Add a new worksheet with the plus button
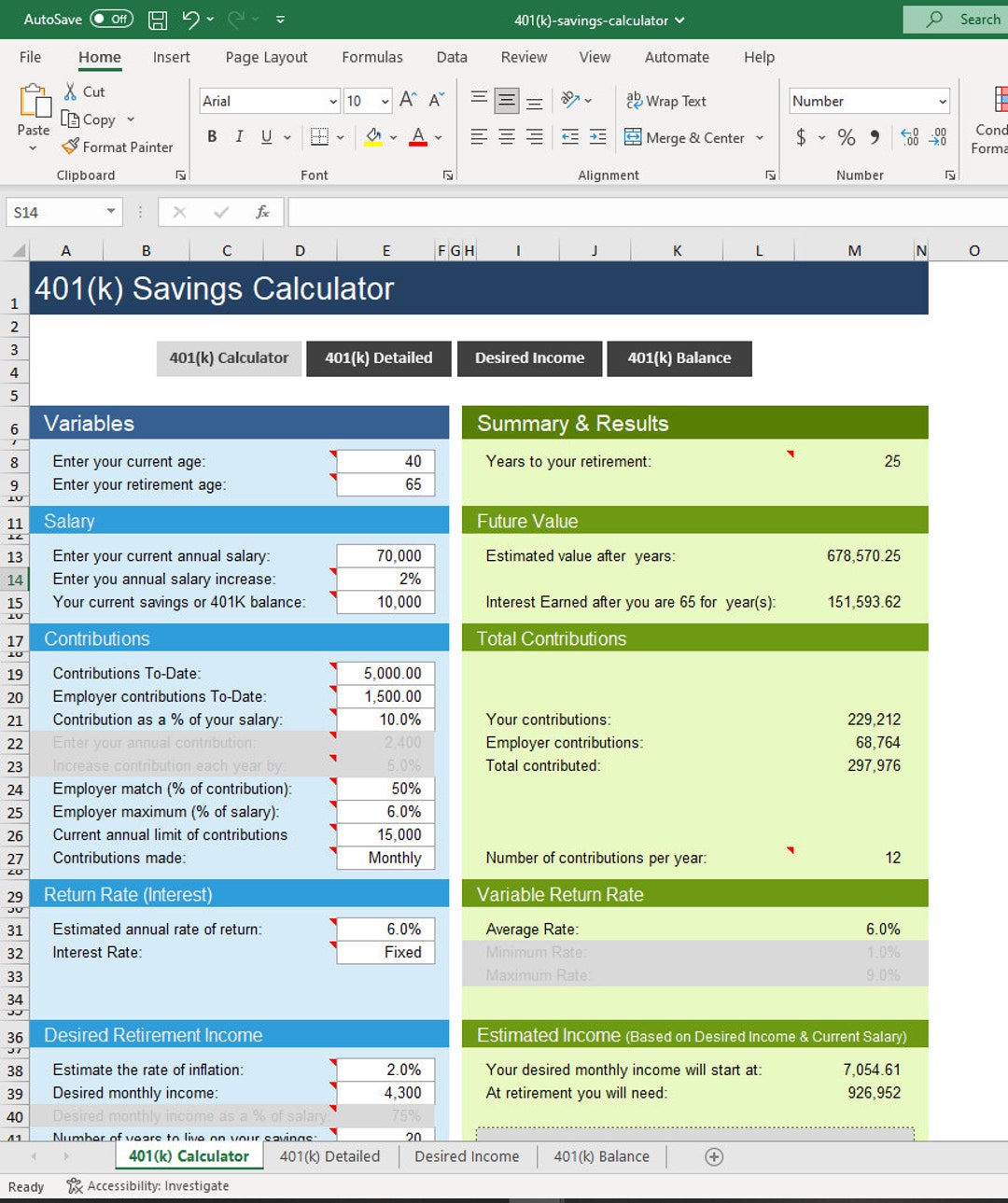The image size is (1008, 1203). (x=713, y=1156)
